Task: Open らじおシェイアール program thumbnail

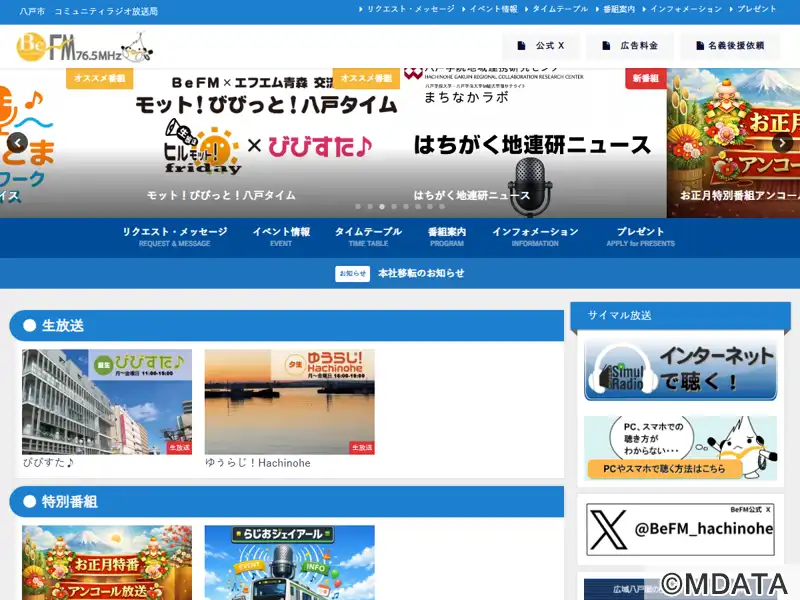Action: point(289,563)
